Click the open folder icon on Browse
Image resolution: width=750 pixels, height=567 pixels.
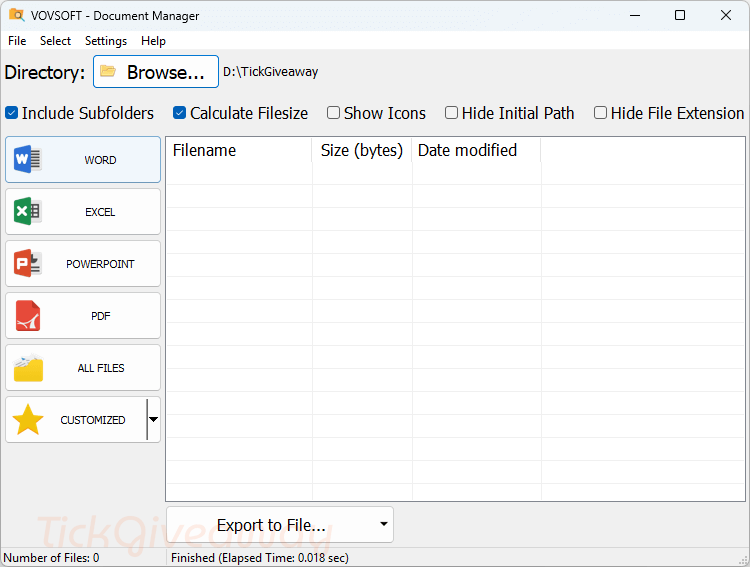coord(108,71)
